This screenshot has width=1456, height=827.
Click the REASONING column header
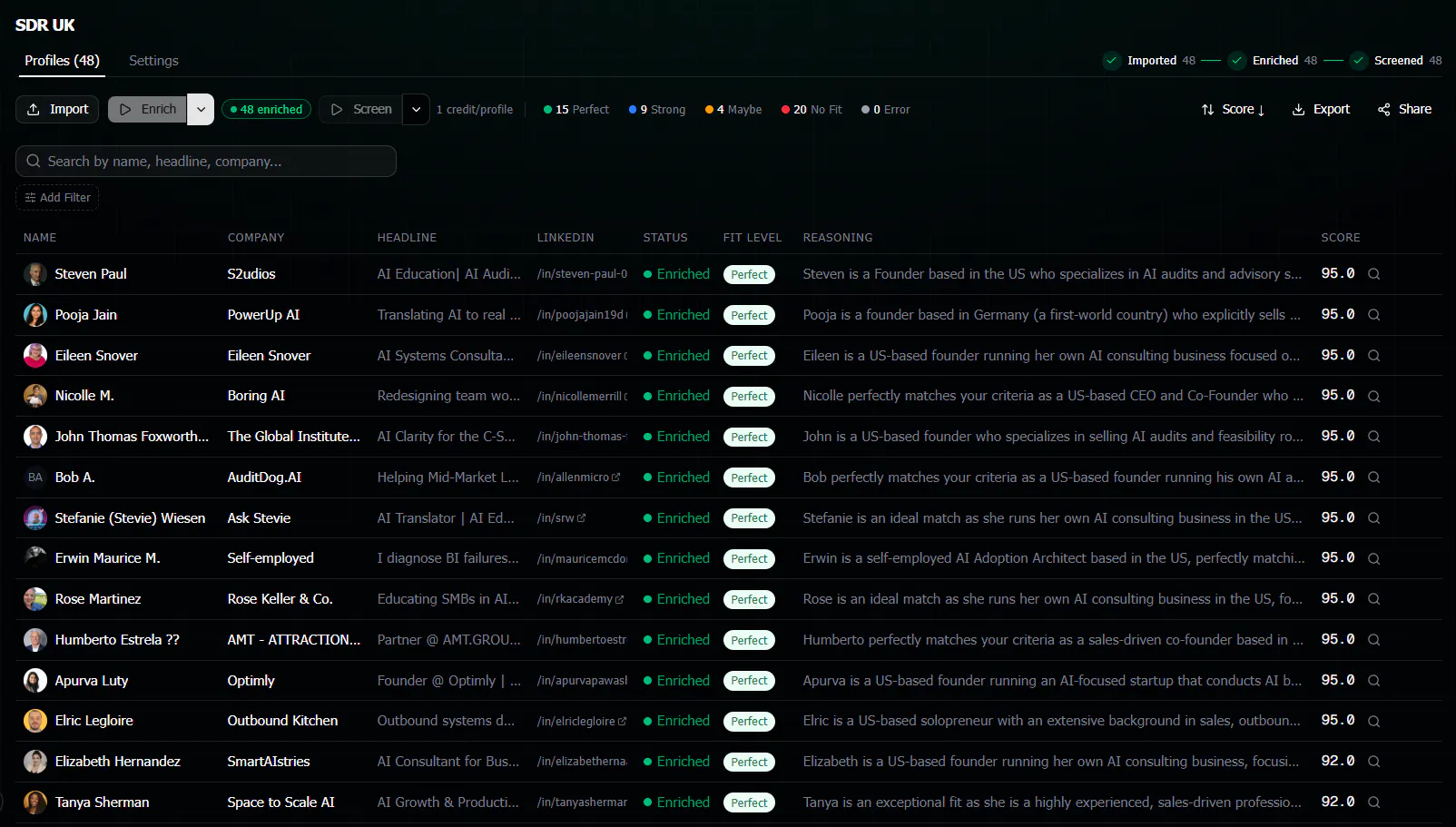click(838, 238)
